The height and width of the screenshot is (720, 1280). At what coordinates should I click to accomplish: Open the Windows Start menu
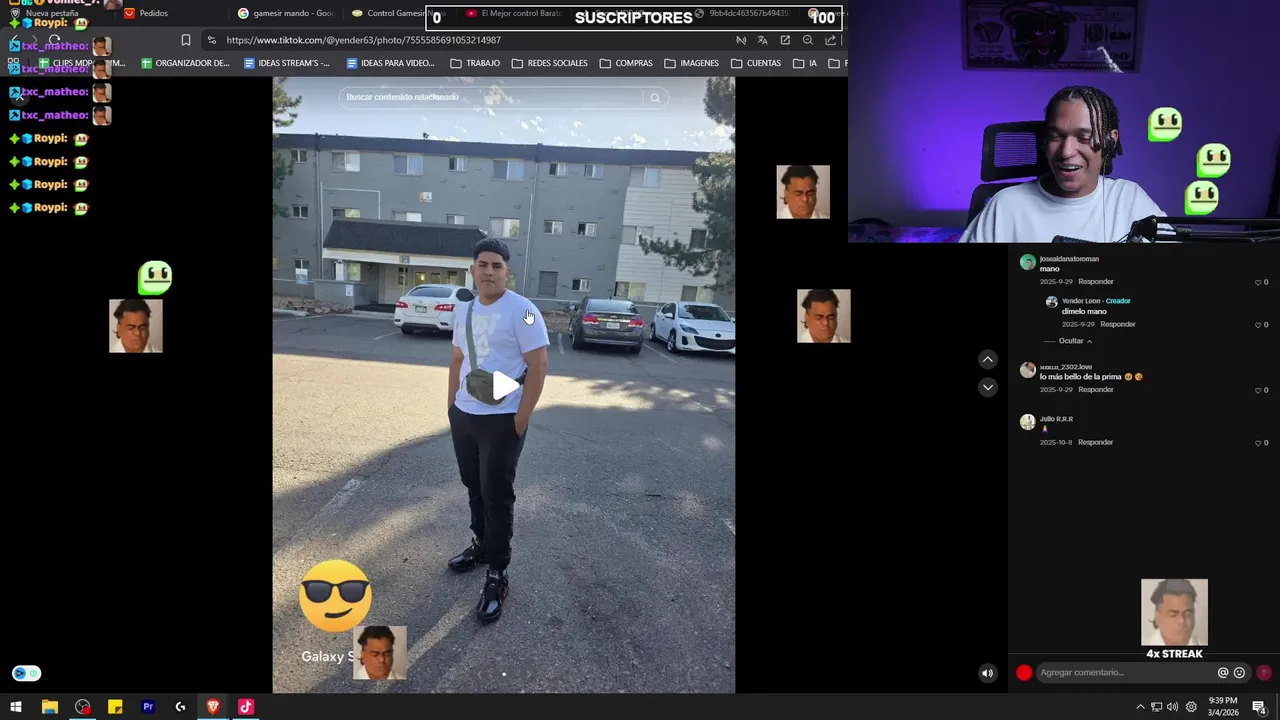[16, 707]
